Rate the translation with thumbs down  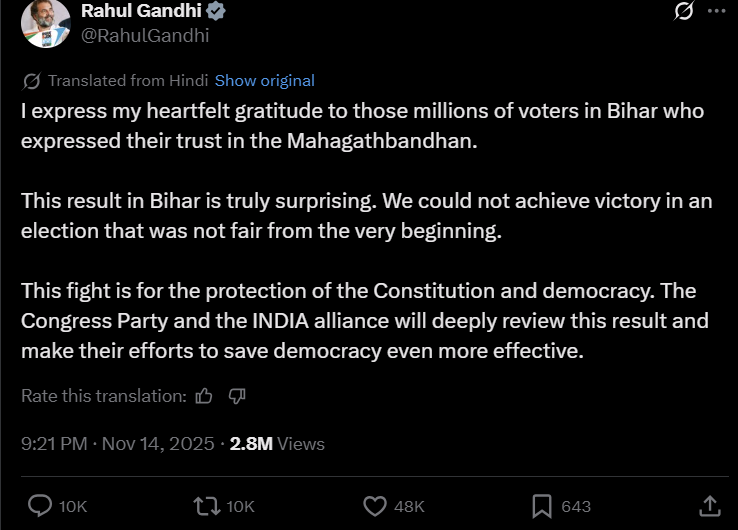pos(237,396)
